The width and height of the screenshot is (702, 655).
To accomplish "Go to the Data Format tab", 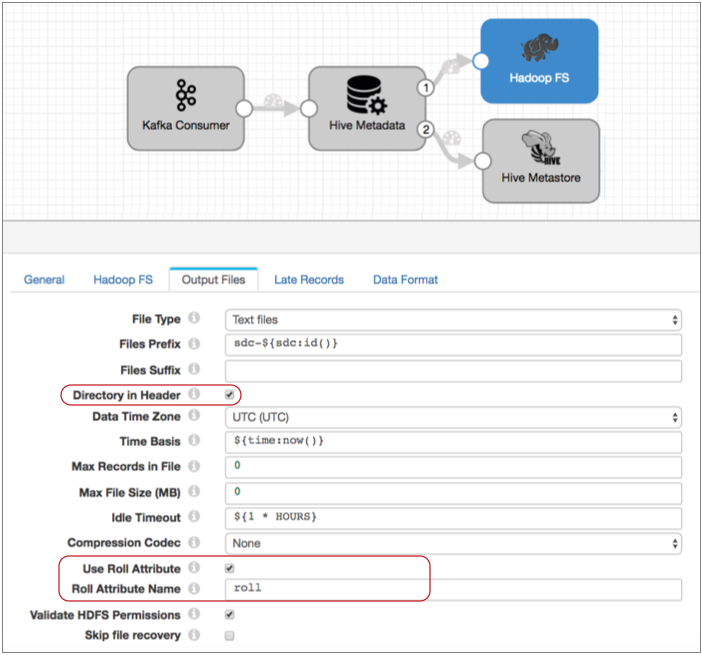I will click(x=405, y=280).
